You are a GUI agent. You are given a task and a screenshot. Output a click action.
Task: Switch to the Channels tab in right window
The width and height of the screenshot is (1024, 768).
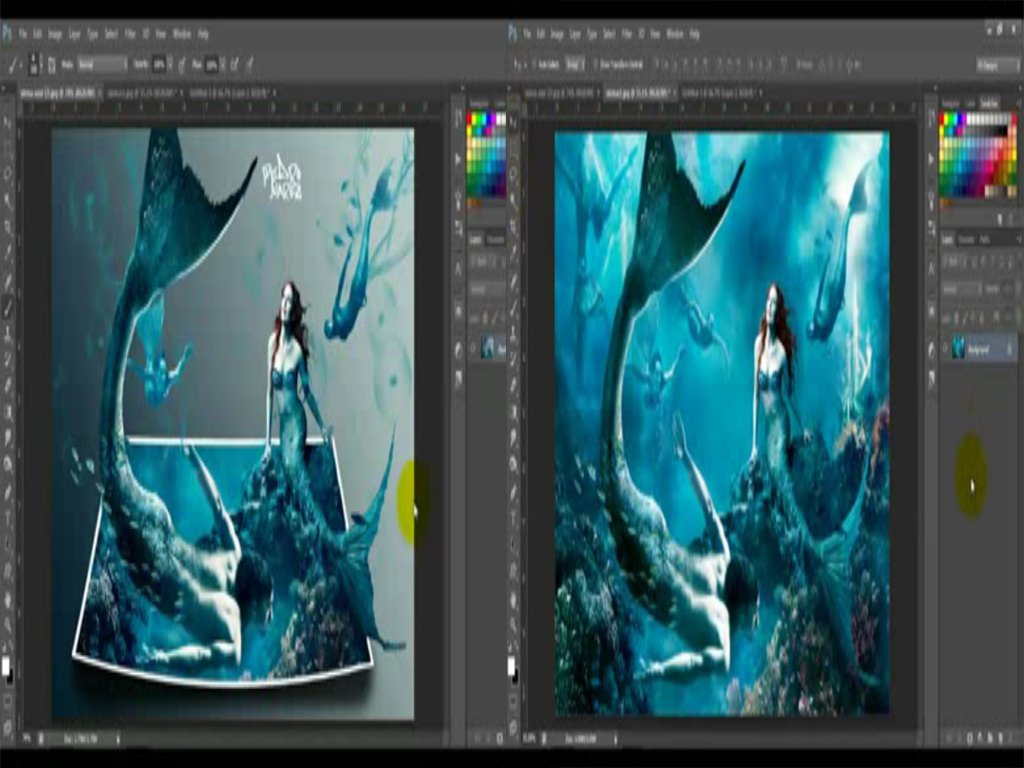click(966, 240)
